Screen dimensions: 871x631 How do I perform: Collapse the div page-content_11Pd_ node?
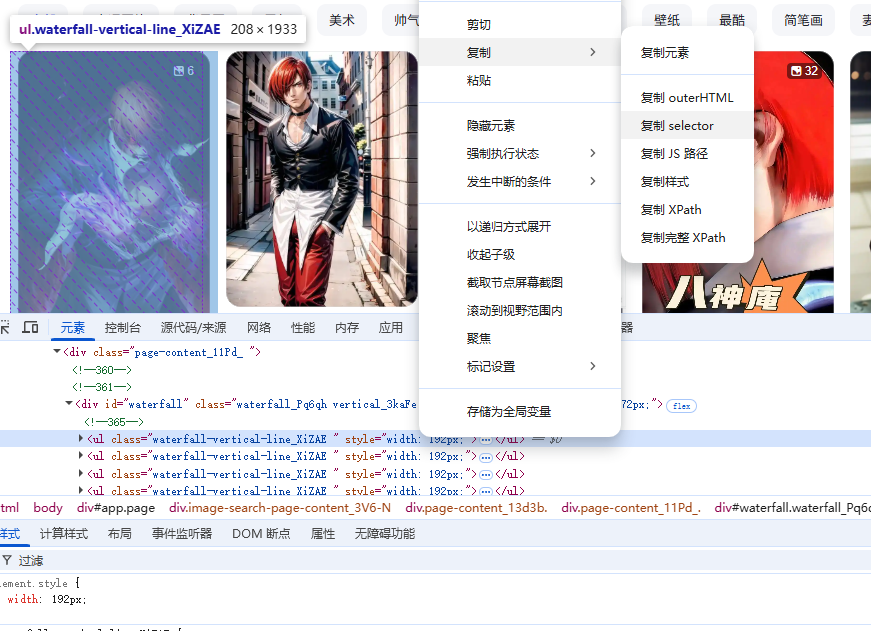click(57, 352)
